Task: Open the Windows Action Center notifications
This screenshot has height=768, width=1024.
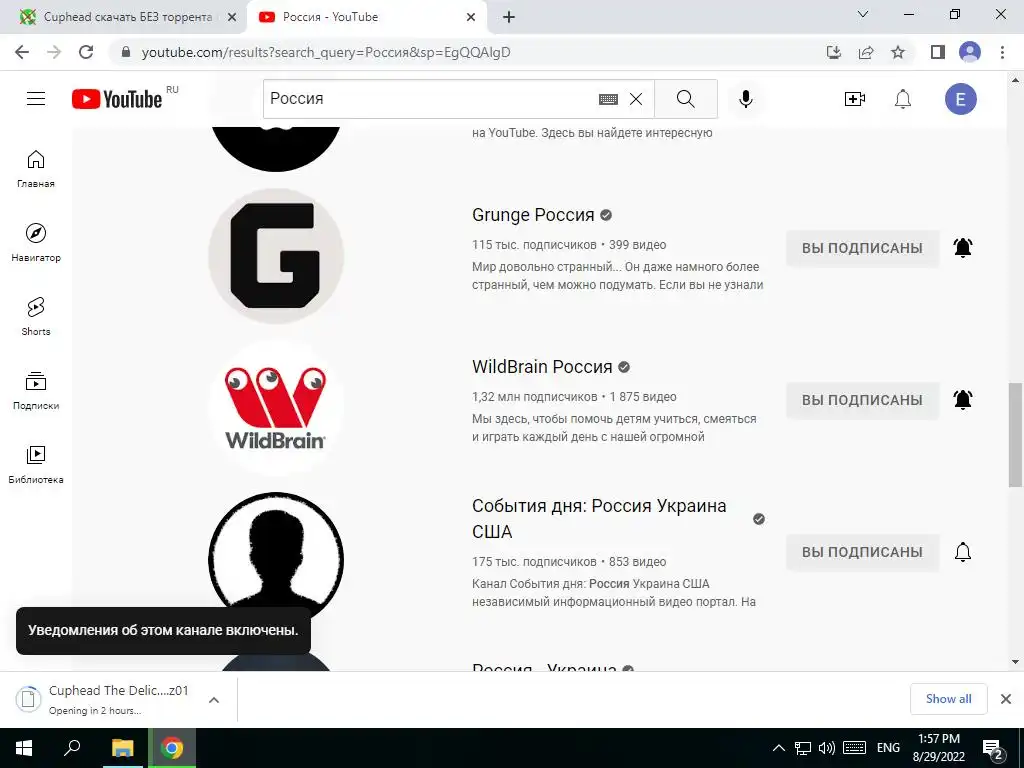Action: pyautogui.click(x=993, y=749)
